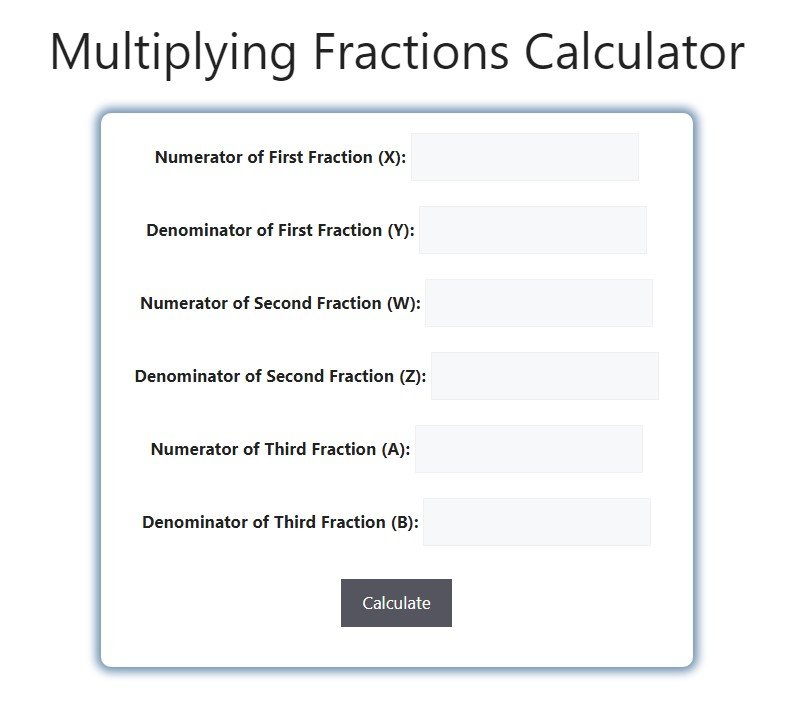The width and height of the screenshot is (792, 705).
Task: Activate the Denominator of Second Fraction field
Action: [544, 376]
